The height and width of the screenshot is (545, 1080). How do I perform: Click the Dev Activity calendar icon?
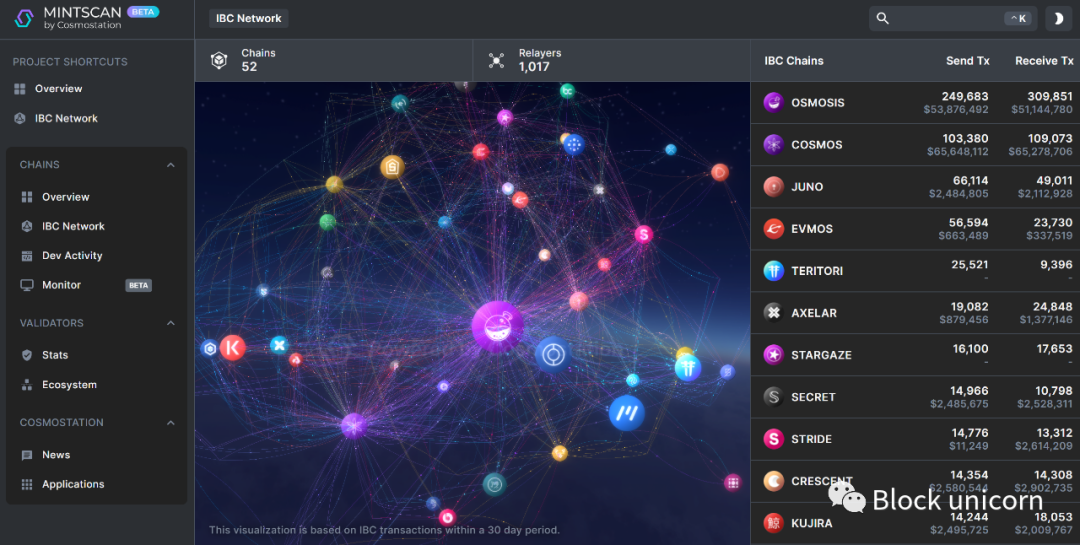[27, 256]
